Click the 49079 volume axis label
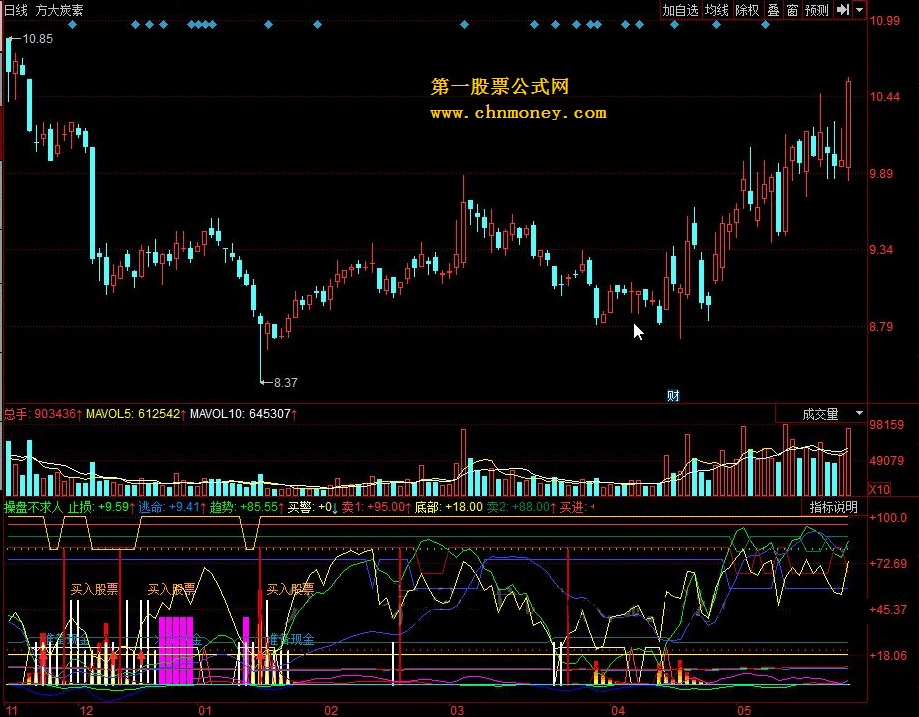 pyautogui.click(x=887, y=461)
